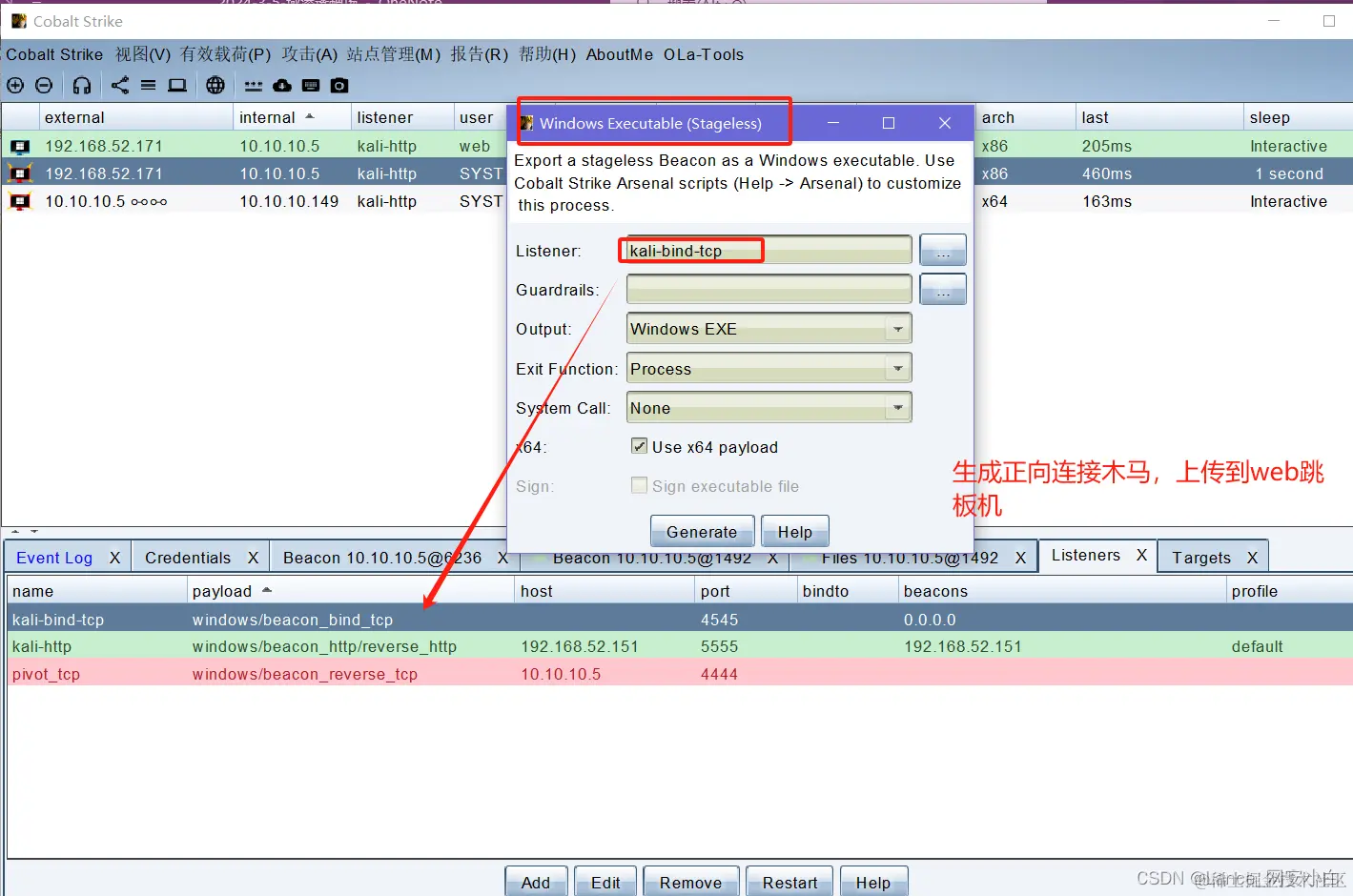This screenshot has height=896, width=1353.
Task: Switch to the session table view icon
Action: point(149,86)
